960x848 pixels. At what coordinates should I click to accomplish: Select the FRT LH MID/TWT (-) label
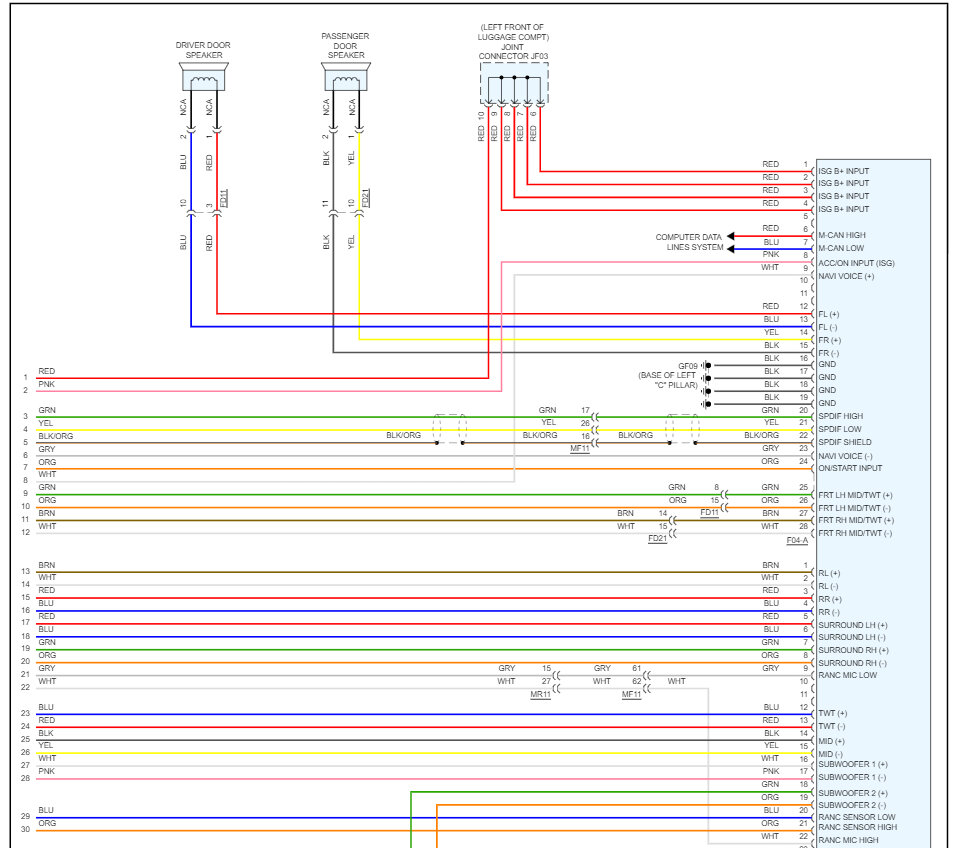tap(855, 508)
